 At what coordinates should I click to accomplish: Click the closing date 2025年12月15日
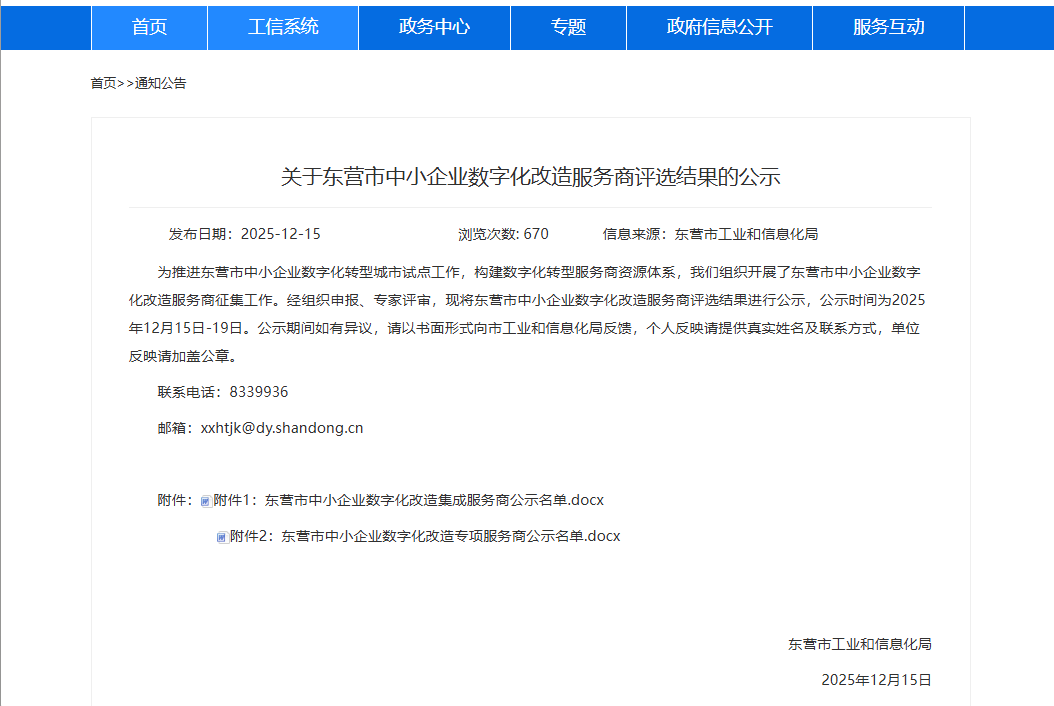coord(876,680)
